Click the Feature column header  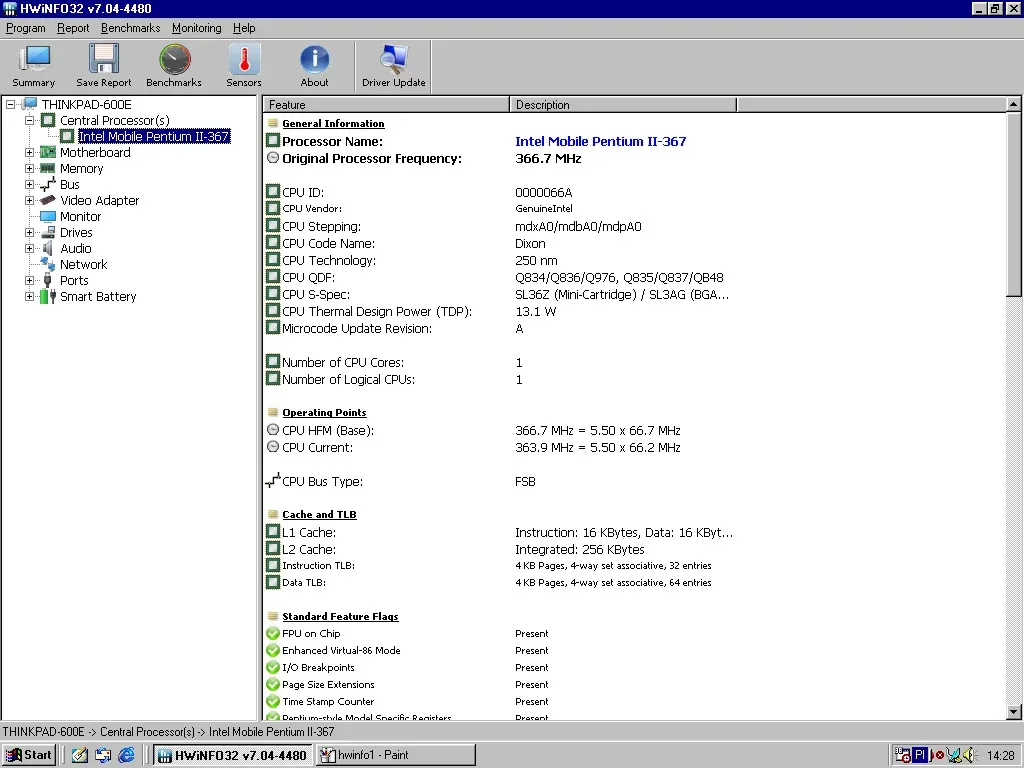pos(386,104)
